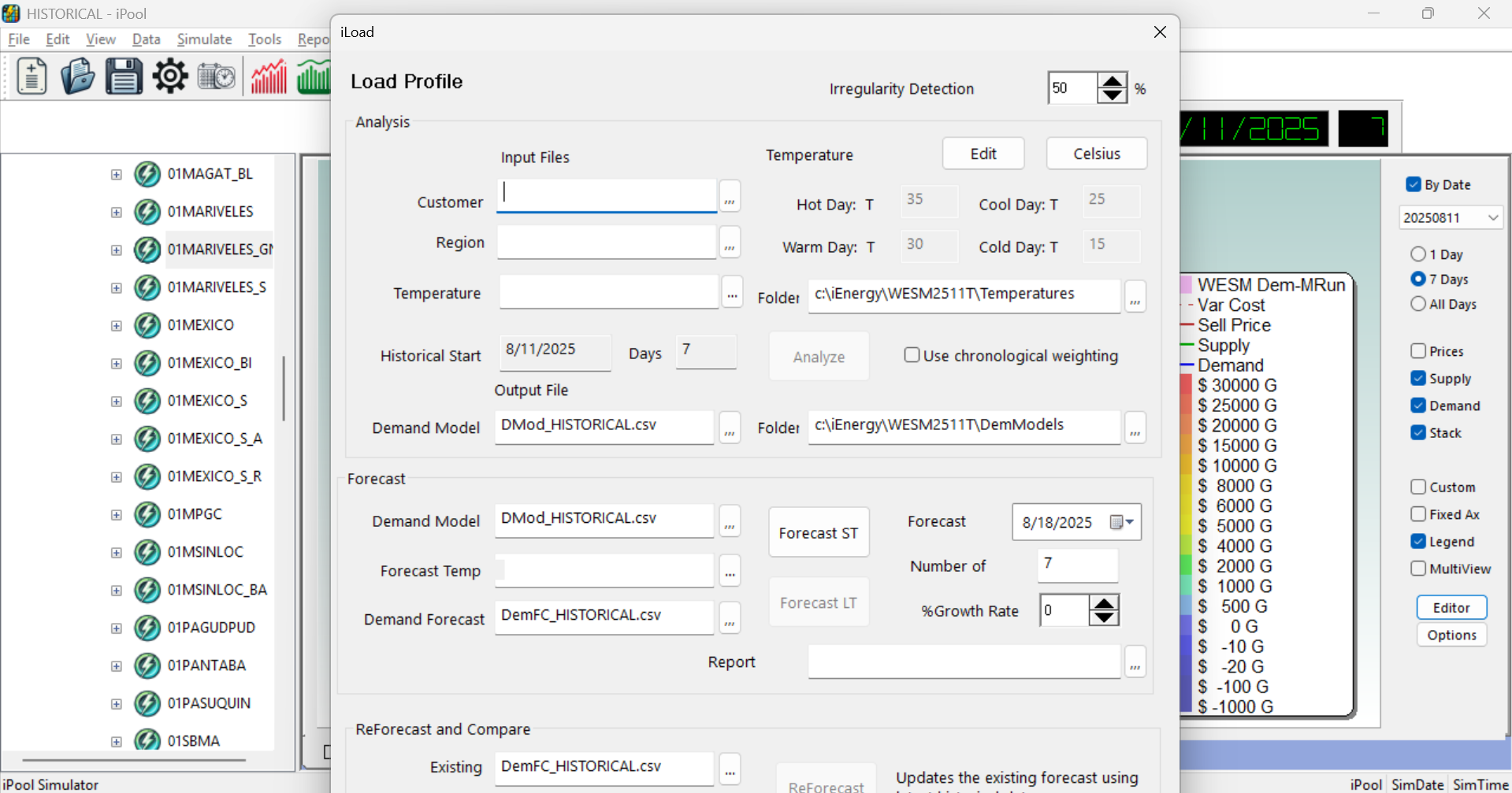Screen dimensions: 1512x793
Task: Select the All Days radio option
Action: point(1418,304)
